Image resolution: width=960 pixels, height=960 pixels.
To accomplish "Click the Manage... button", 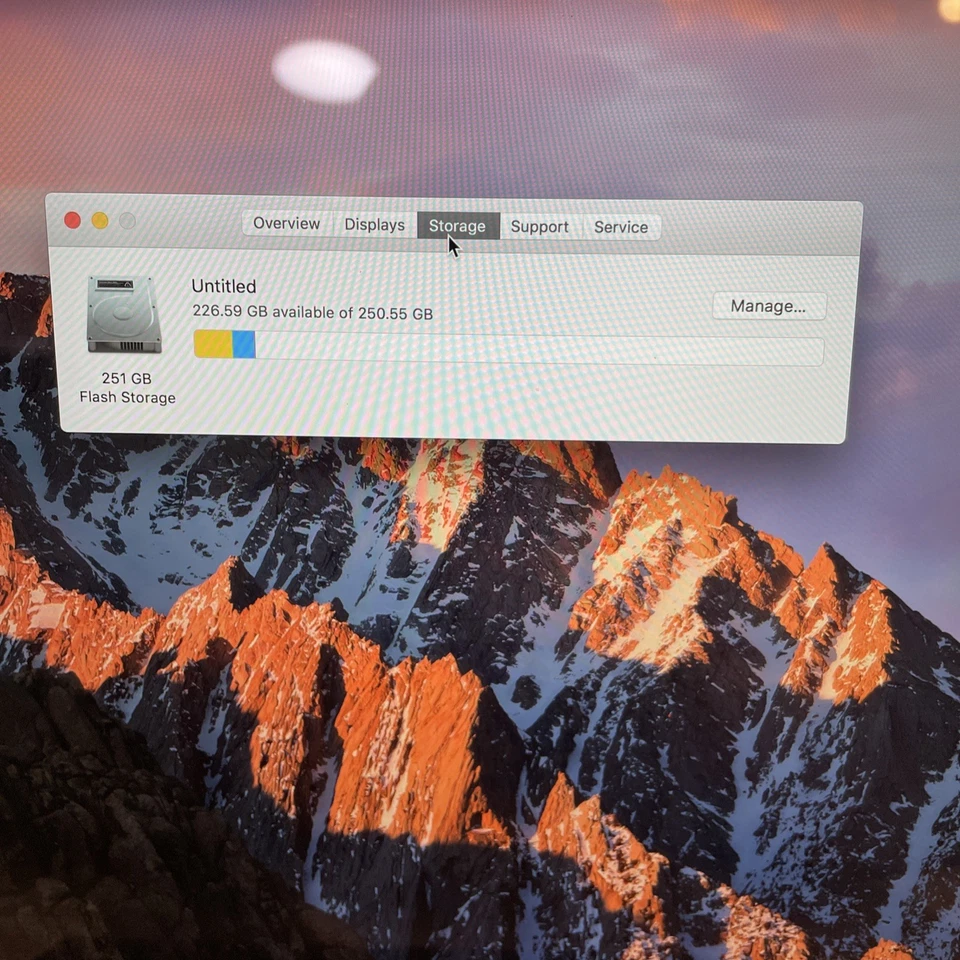I will [769, 306].
